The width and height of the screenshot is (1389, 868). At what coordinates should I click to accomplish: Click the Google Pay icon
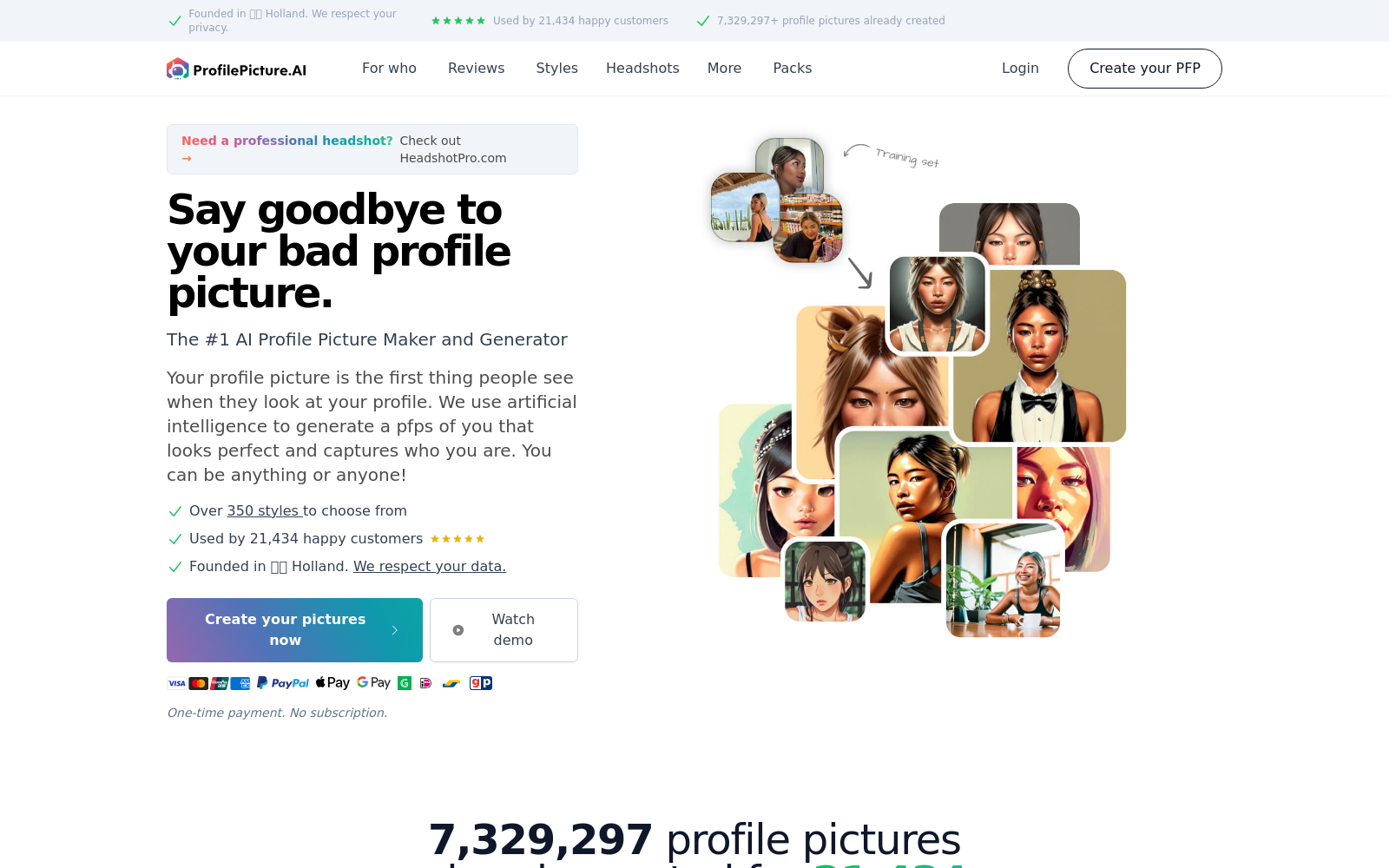pyautogui.click(x=374, y=683)
